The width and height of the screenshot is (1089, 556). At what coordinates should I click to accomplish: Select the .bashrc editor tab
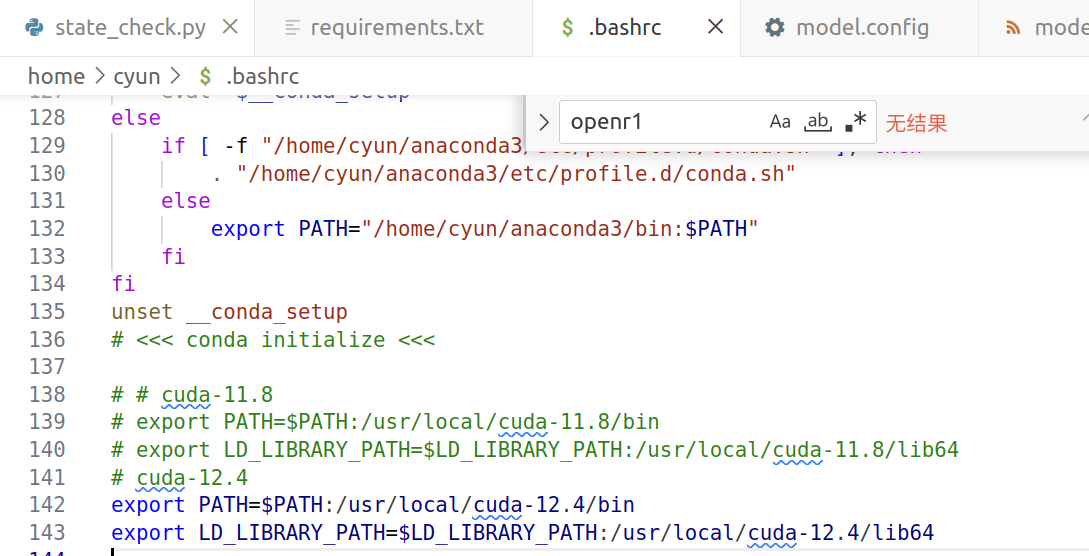636,28
